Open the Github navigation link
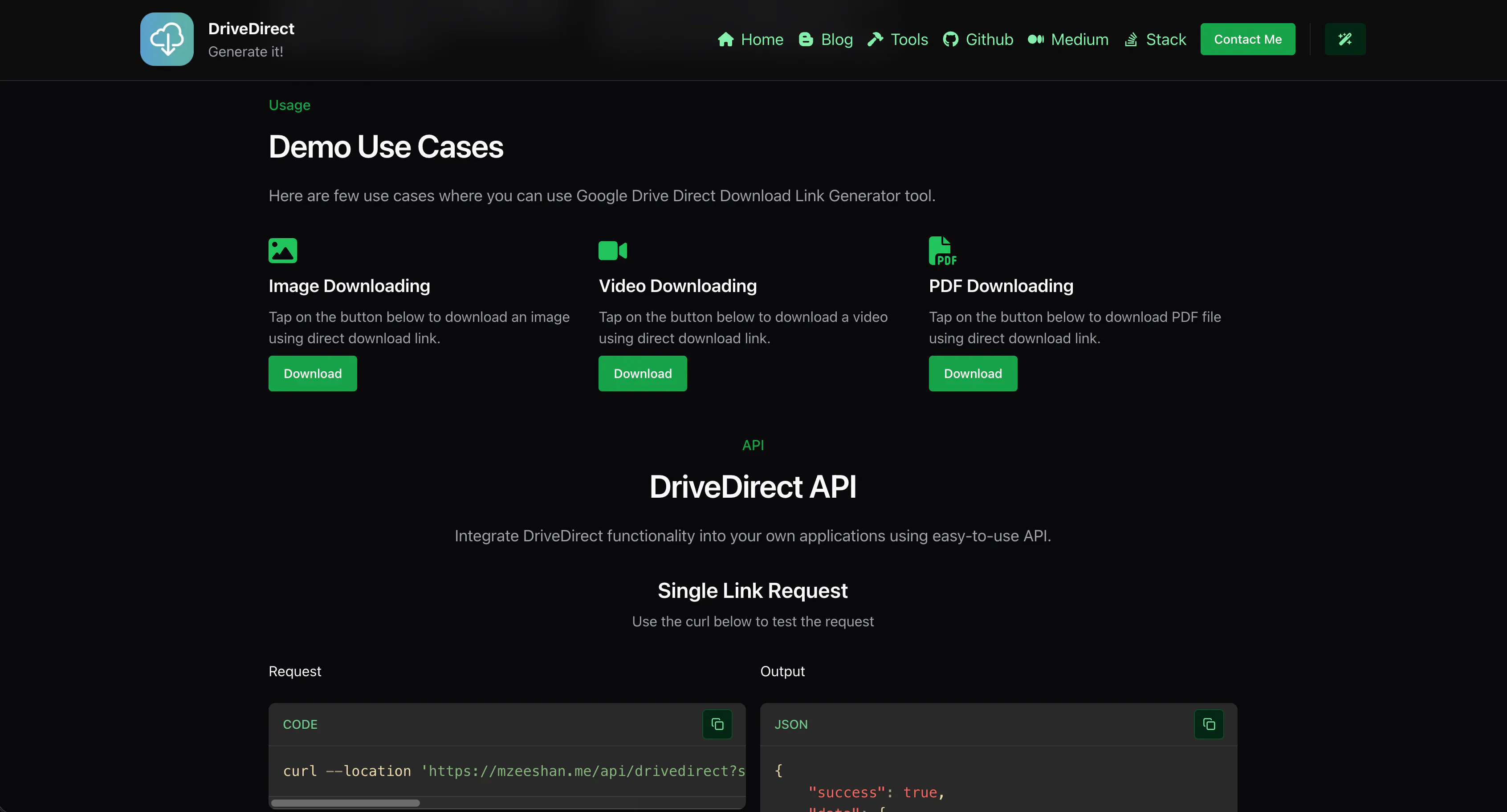The height and width of the screenshot is (812, 1507). 978,39
